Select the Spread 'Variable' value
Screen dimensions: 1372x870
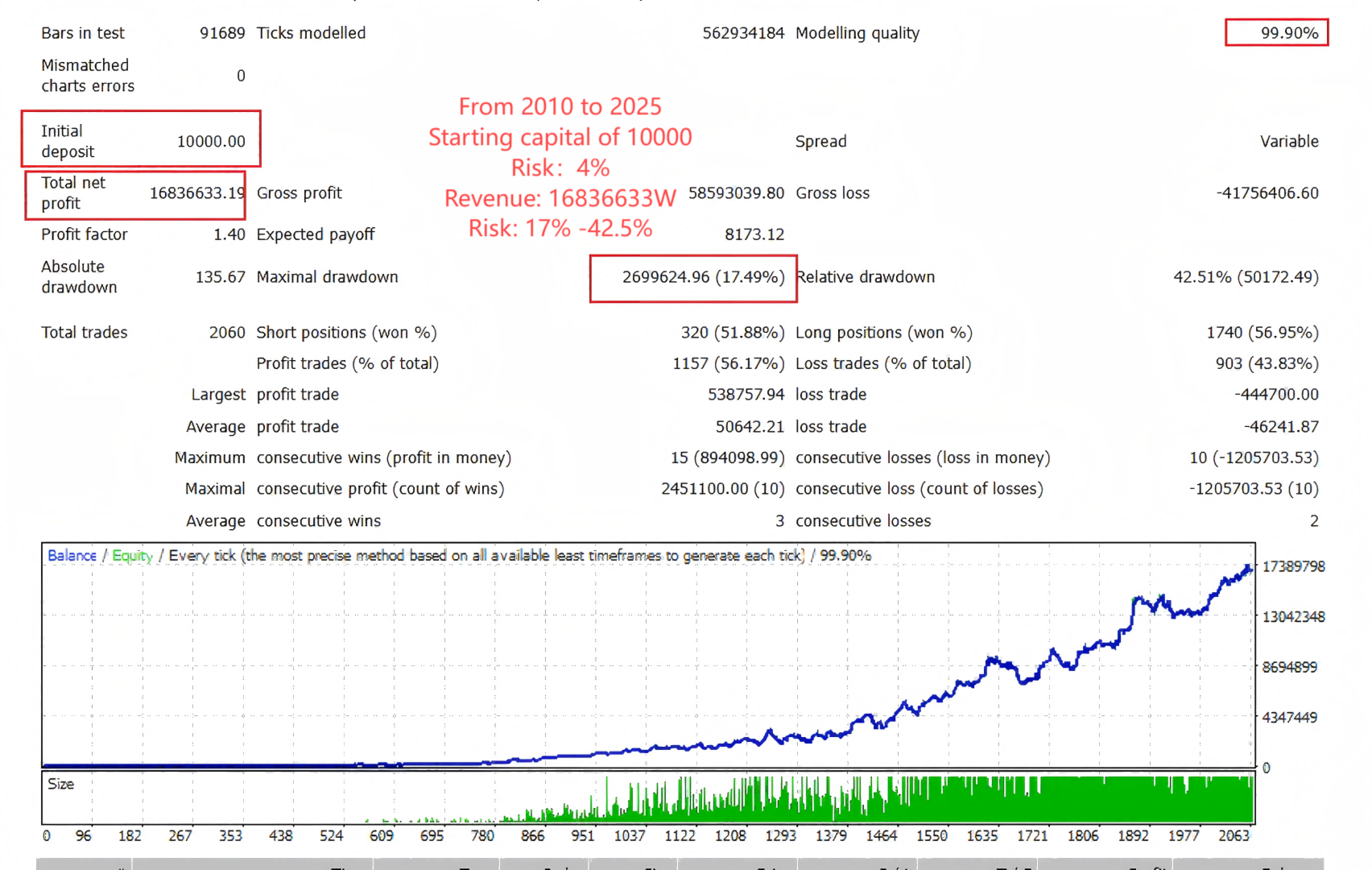pyautogui.click(x=1288, y=142)
